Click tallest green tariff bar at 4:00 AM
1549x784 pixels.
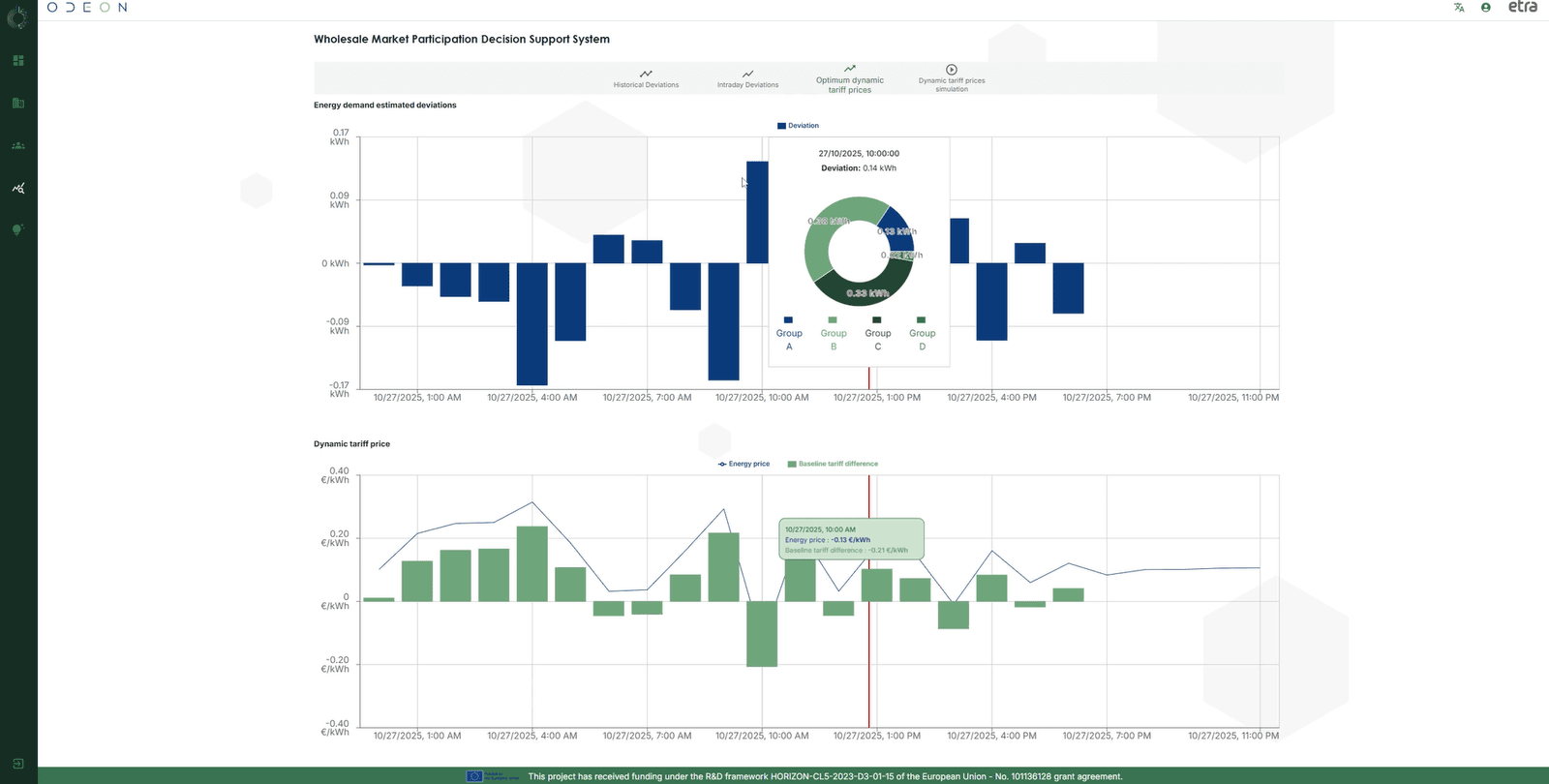[x=532, y=563]
